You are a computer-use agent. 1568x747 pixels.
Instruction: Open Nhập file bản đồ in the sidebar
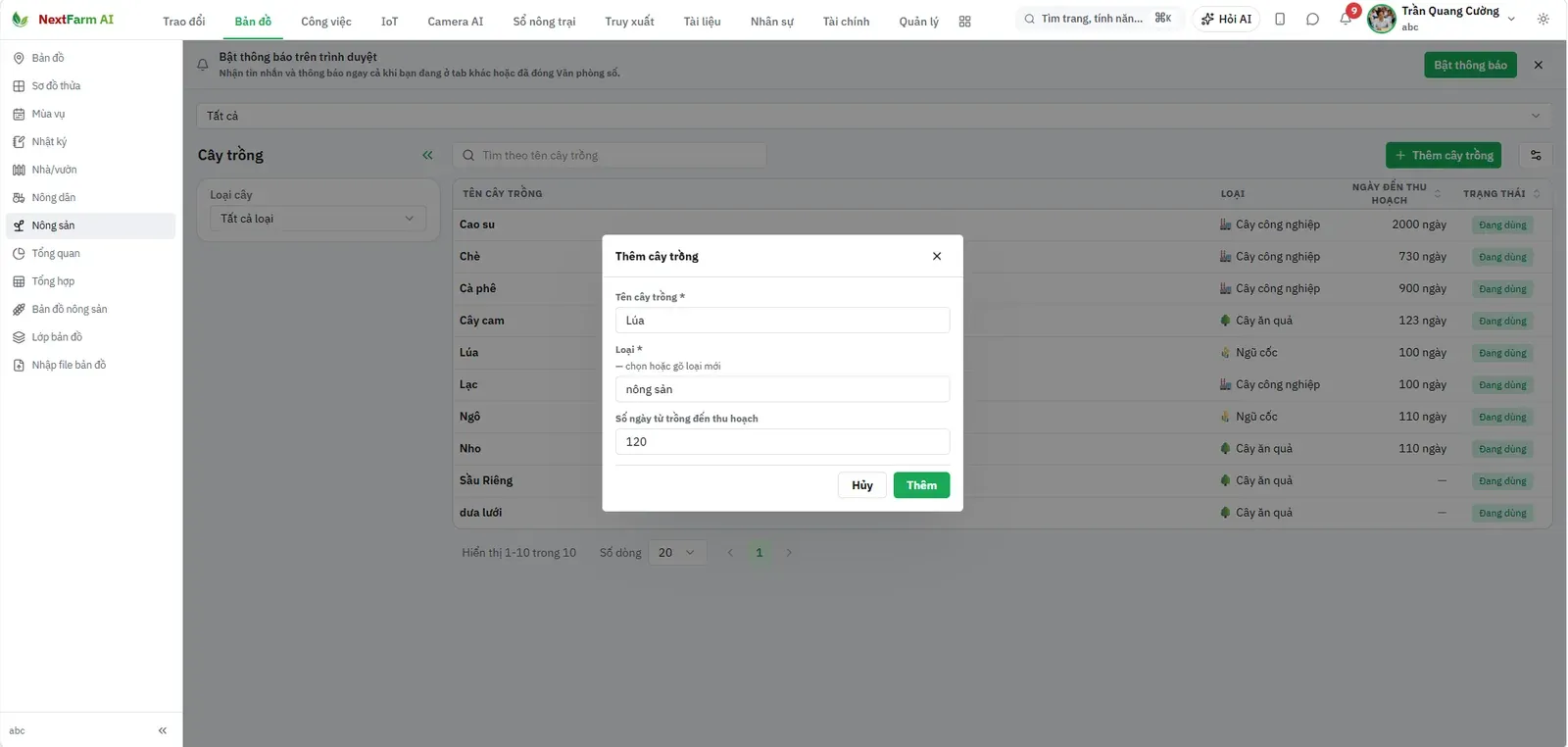pos(90,366)
